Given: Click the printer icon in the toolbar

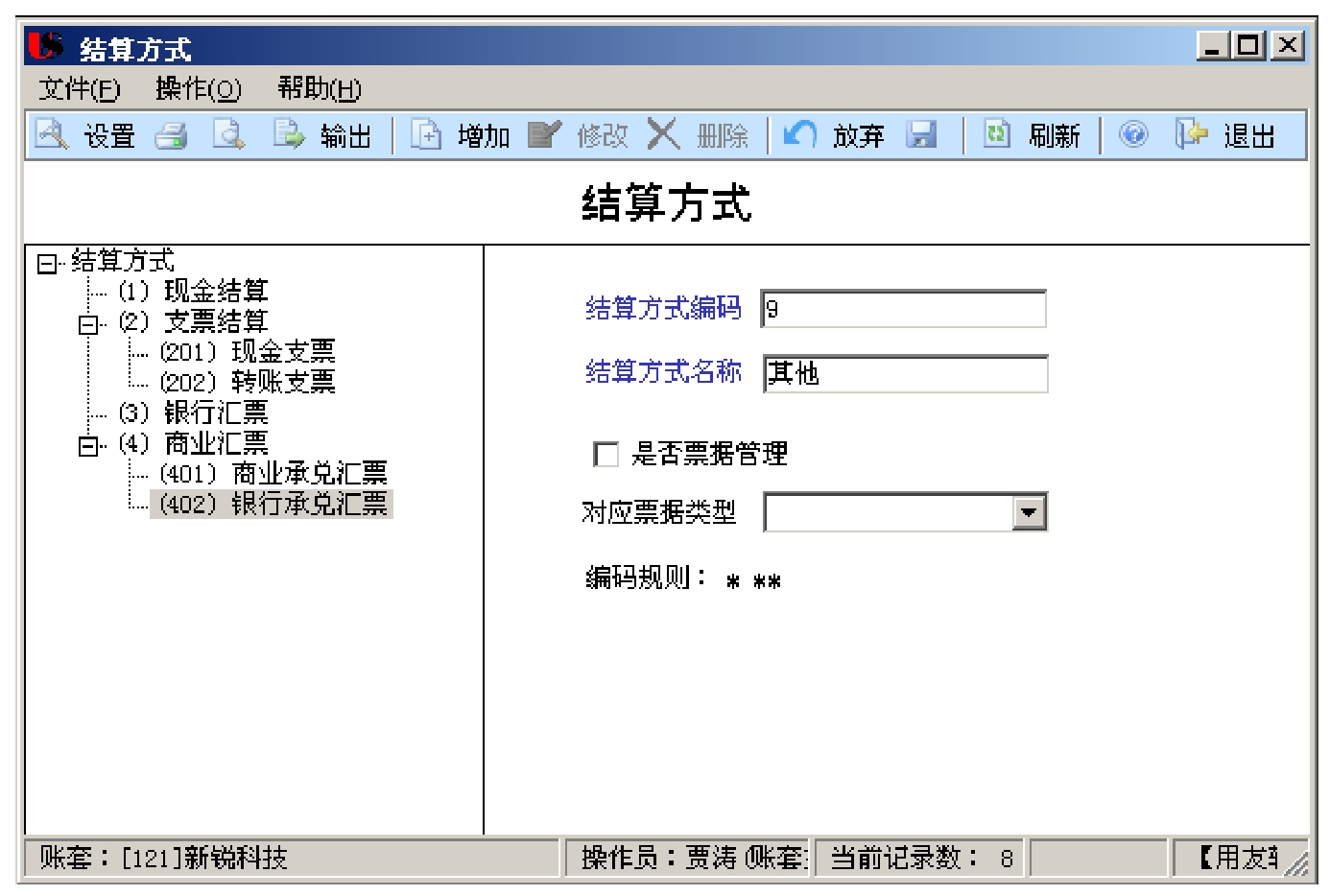Looking at the screenshot, I should (172, 135).
